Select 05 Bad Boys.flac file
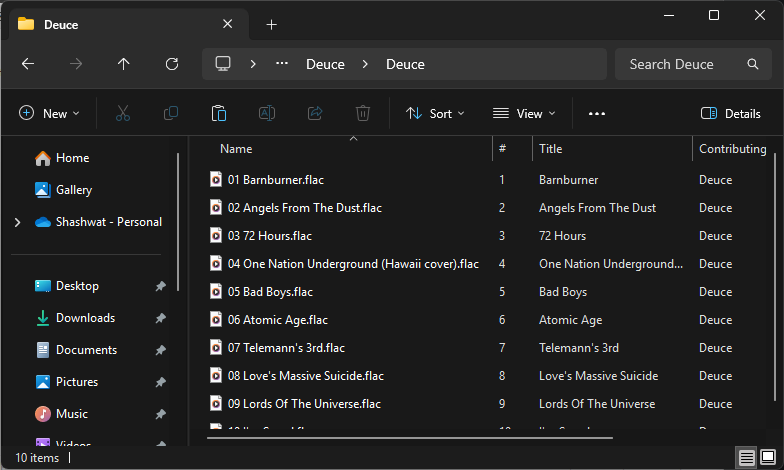This screenshot has height=470, width=784. (270, 292)
